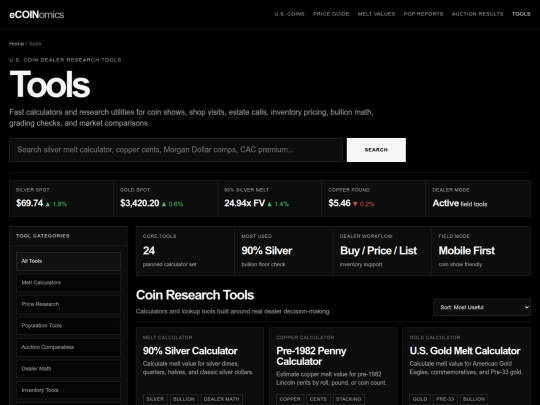Select Tools in the top navigation
Viewport: 540px width, 405px height.
click(521, 14)
